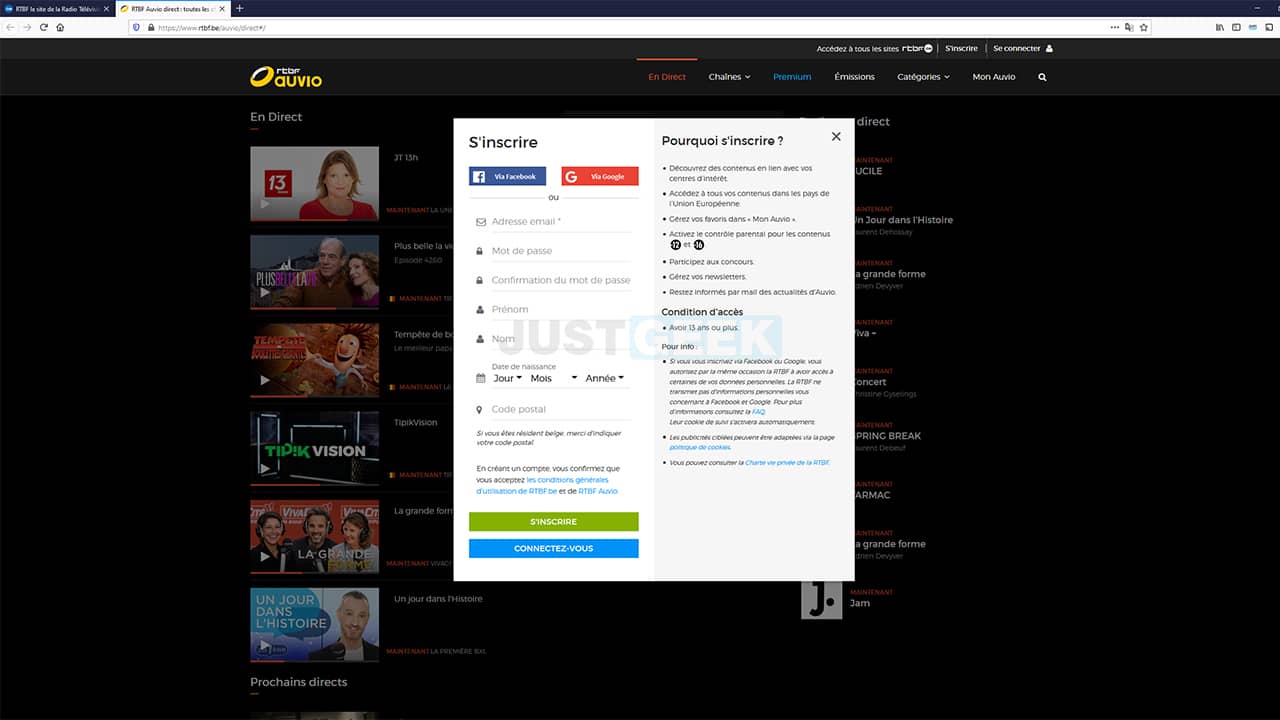The height and width of the screenshot is (720, 1280).
Task: Open the Année birth date dropdown
Action: click(x=605, y=378)
